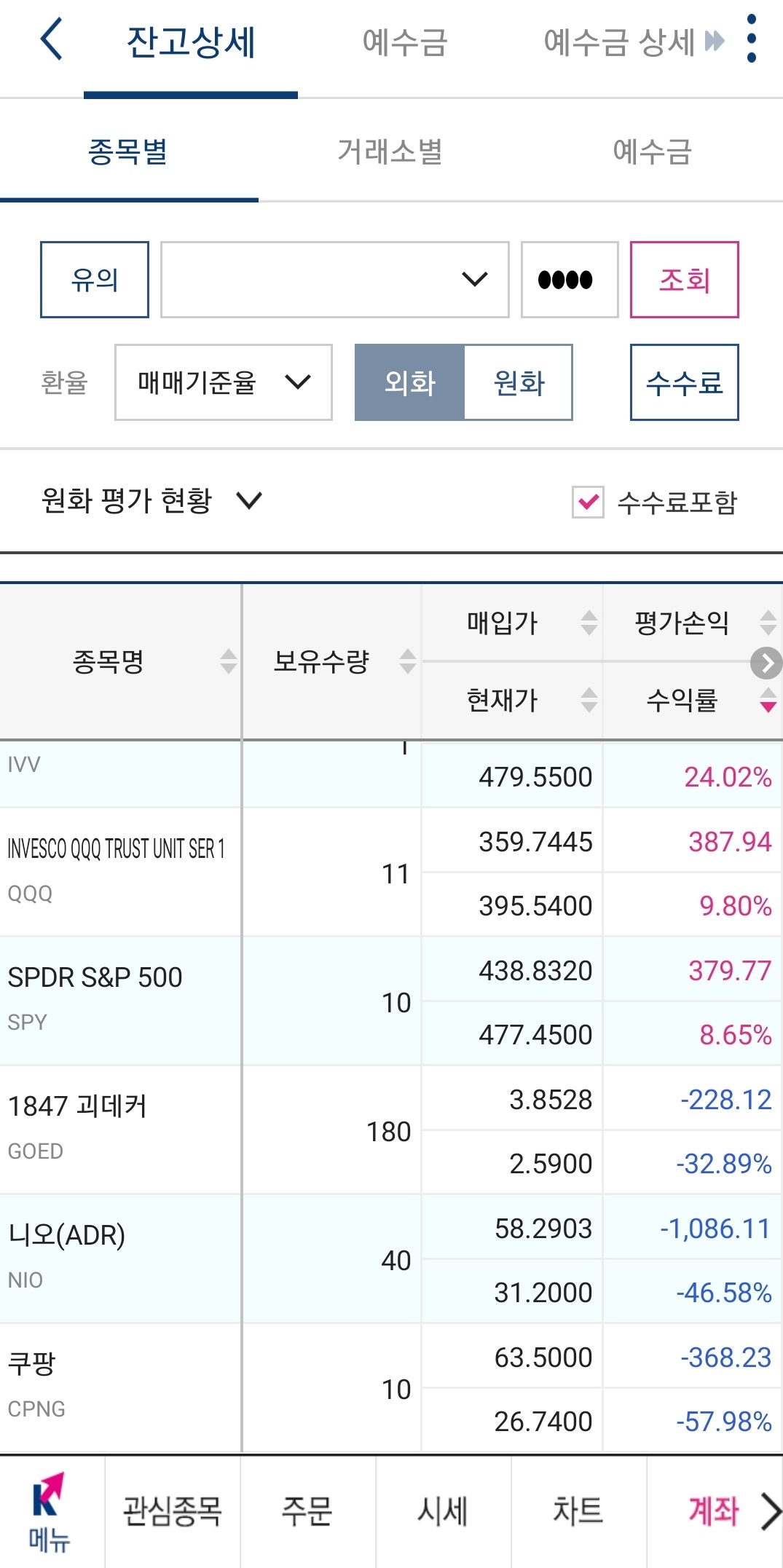Select the SPDR S&P 500 row name

click(95, 977)
